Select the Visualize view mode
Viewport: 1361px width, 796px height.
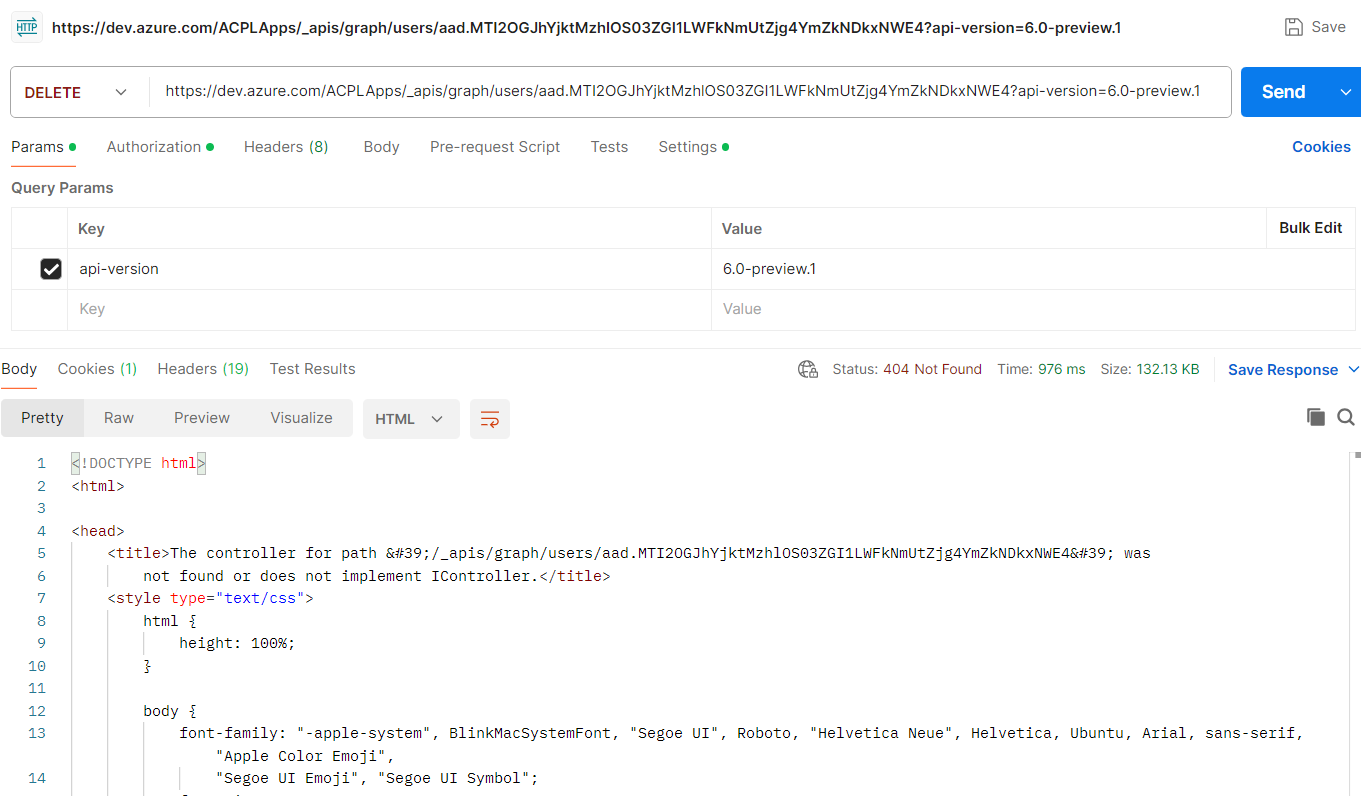(x=301, y=418)
